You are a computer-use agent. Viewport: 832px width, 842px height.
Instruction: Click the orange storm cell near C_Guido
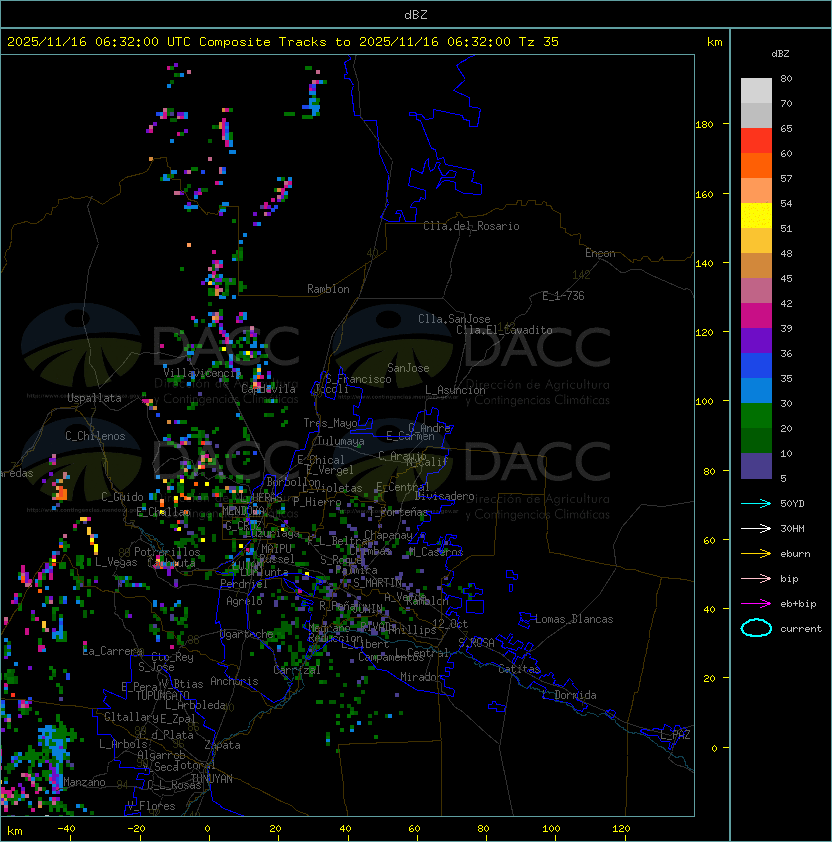60,491
